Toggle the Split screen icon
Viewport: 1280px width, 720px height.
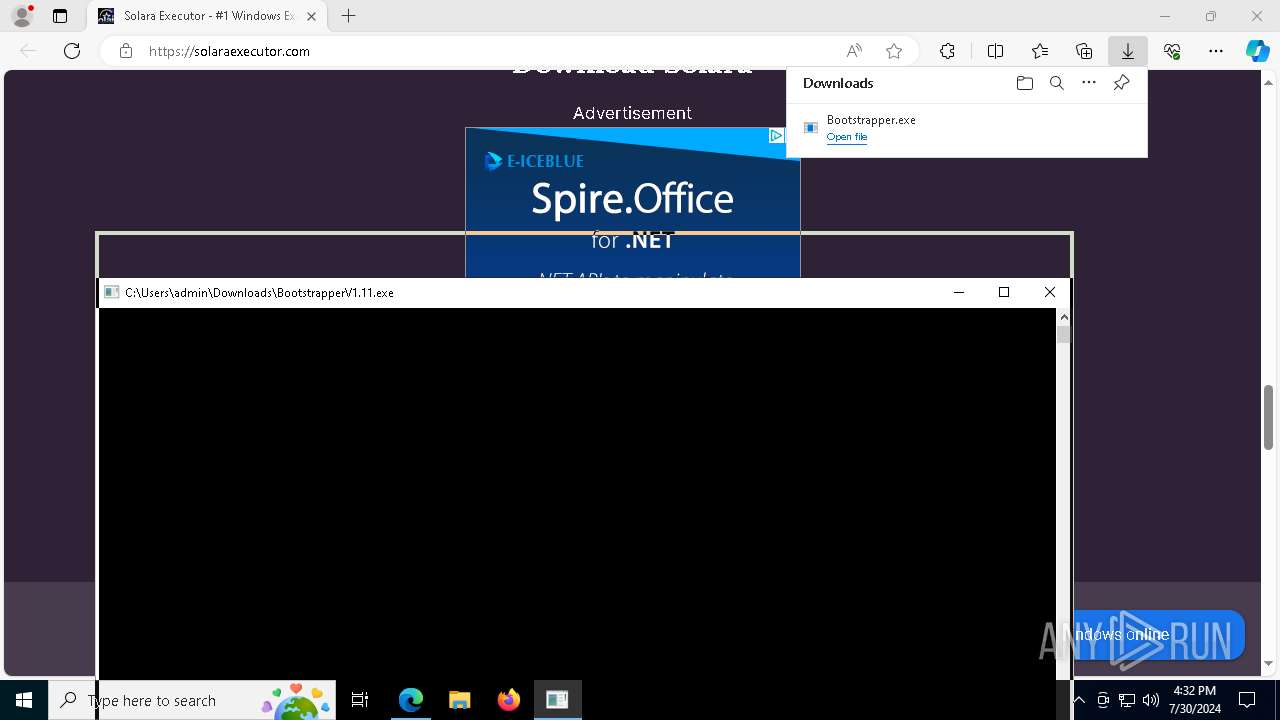pyautogui.click(x=995, y=51)
